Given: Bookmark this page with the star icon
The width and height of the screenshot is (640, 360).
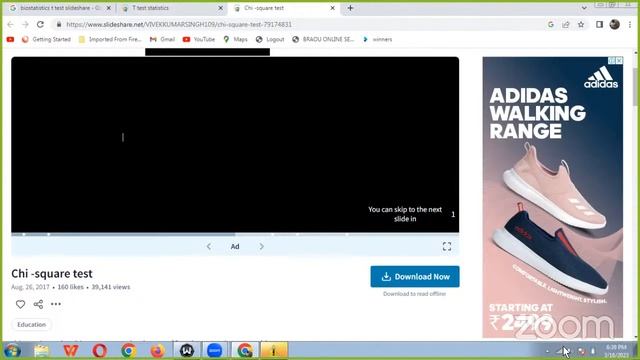Looking at the screenshot, I should [581, 24].
